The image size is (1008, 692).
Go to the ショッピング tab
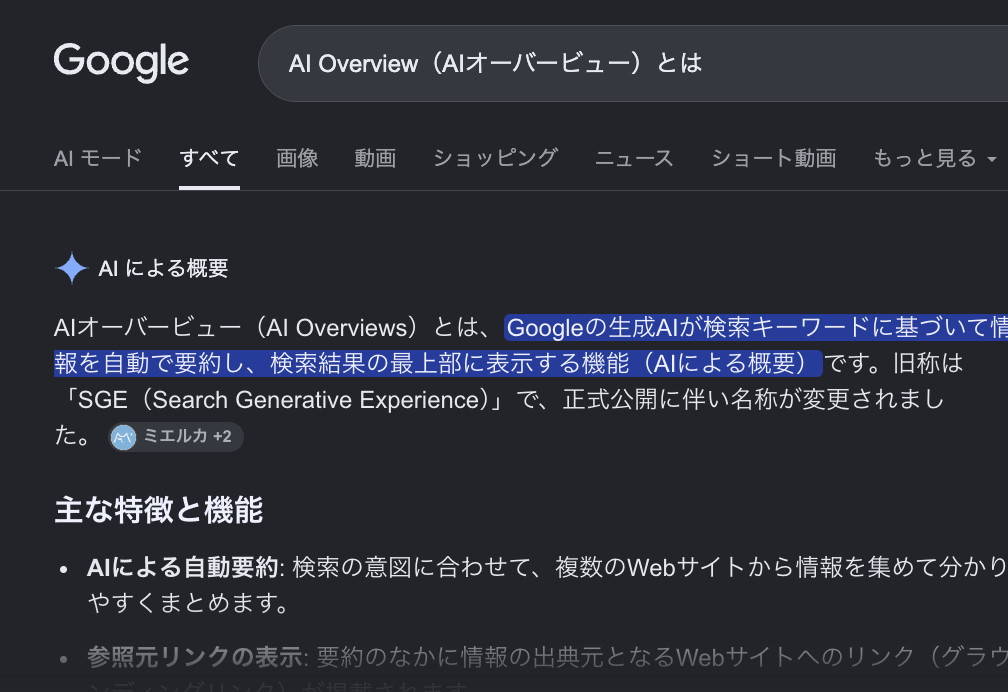495,158
